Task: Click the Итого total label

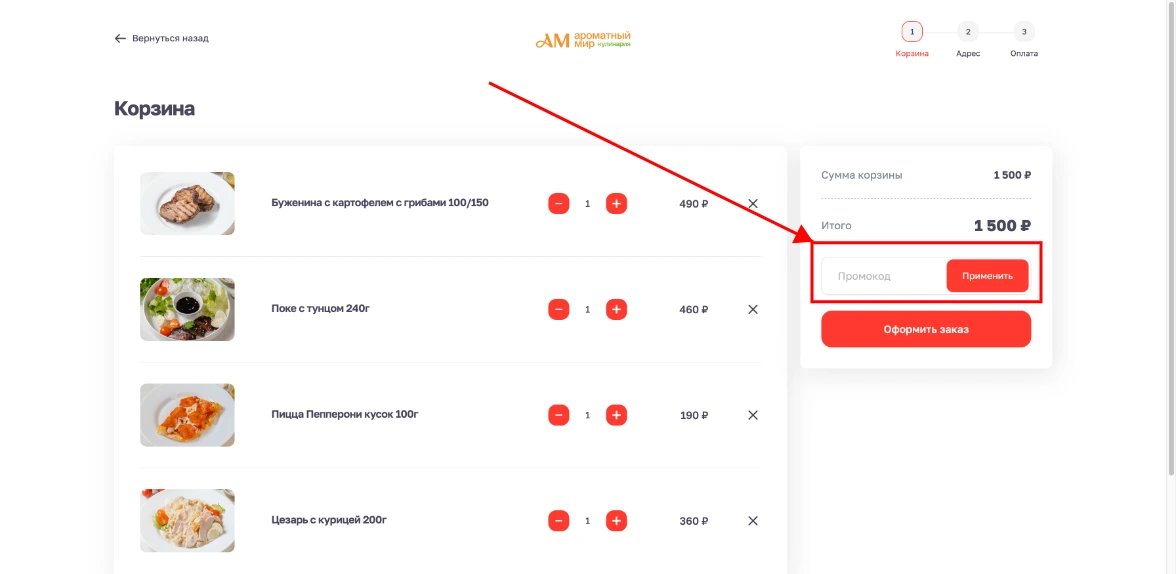Action: [x=836, y=225]
